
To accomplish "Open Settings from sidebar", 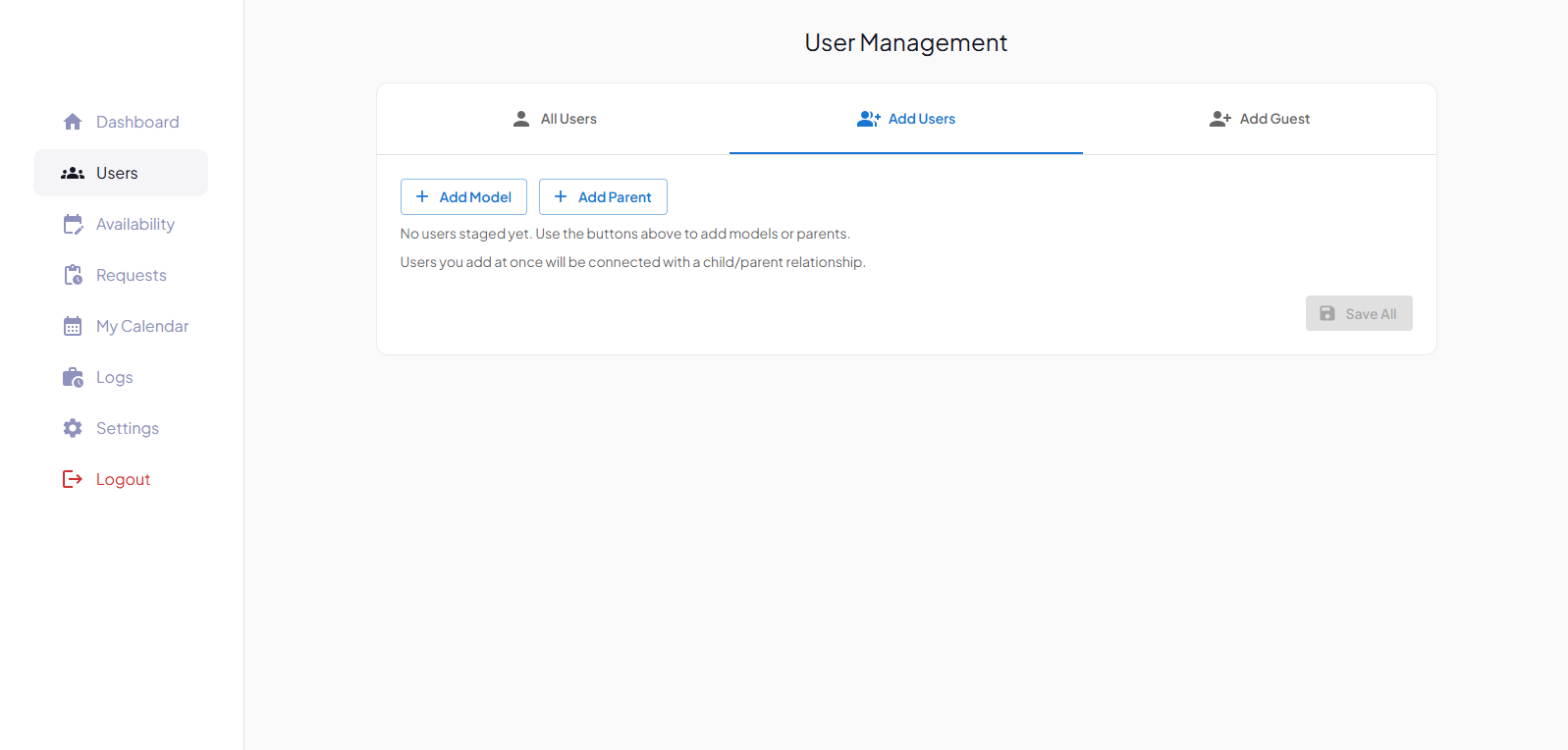I will pyautogui.click(x=121, y=428).
